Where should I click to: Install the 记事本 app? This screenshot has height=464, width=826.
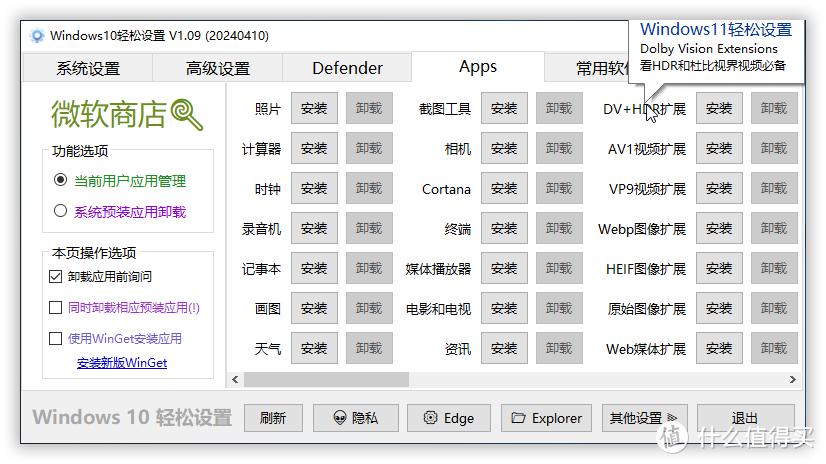(314, 268)
